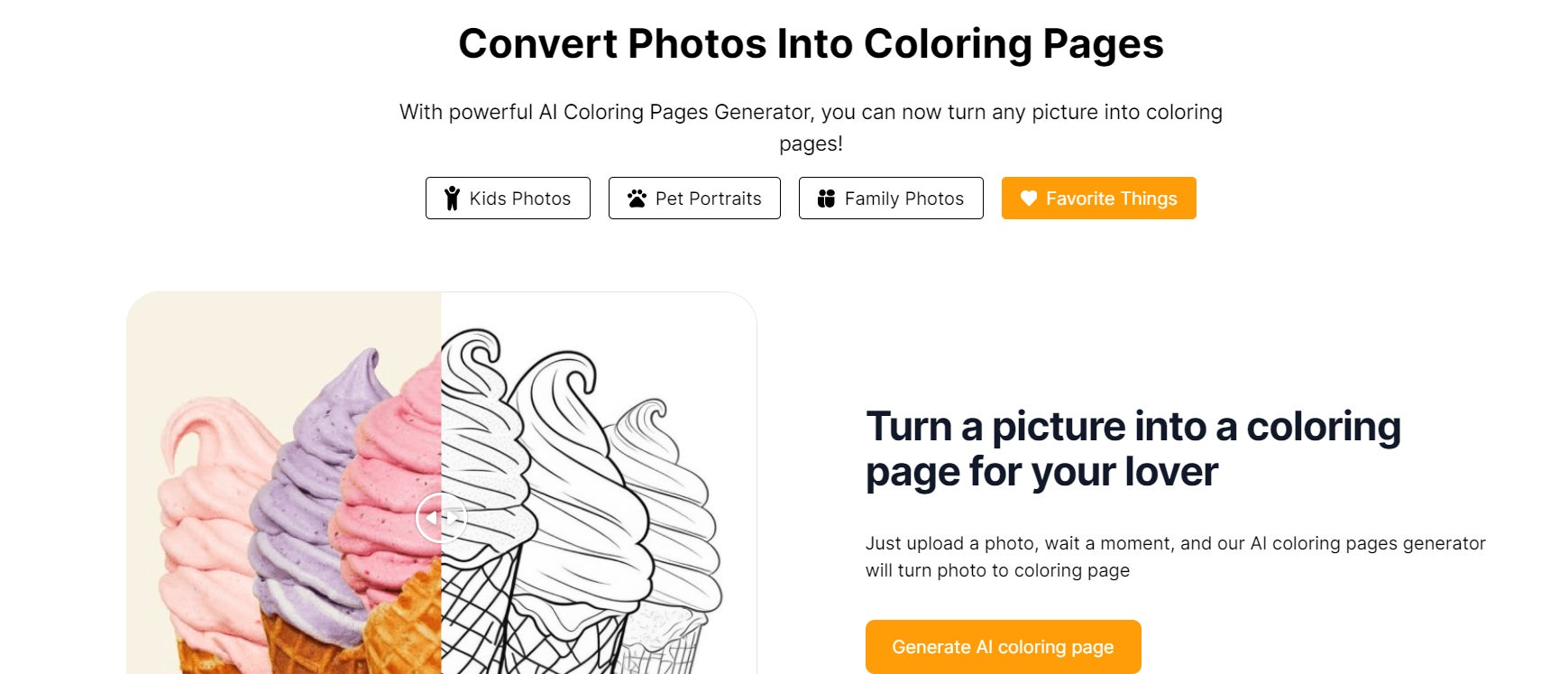
Task: Click the right arrow on the comparison handle
Action: (452, 517)
